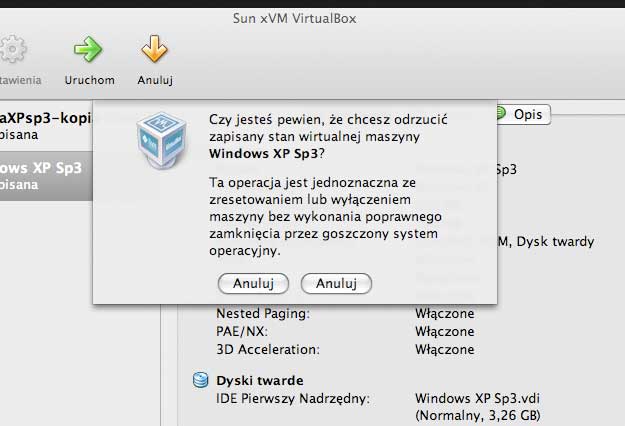
Task: Click the Nested Paging row label
Action: pyautogui.click(x=263, y=313)
